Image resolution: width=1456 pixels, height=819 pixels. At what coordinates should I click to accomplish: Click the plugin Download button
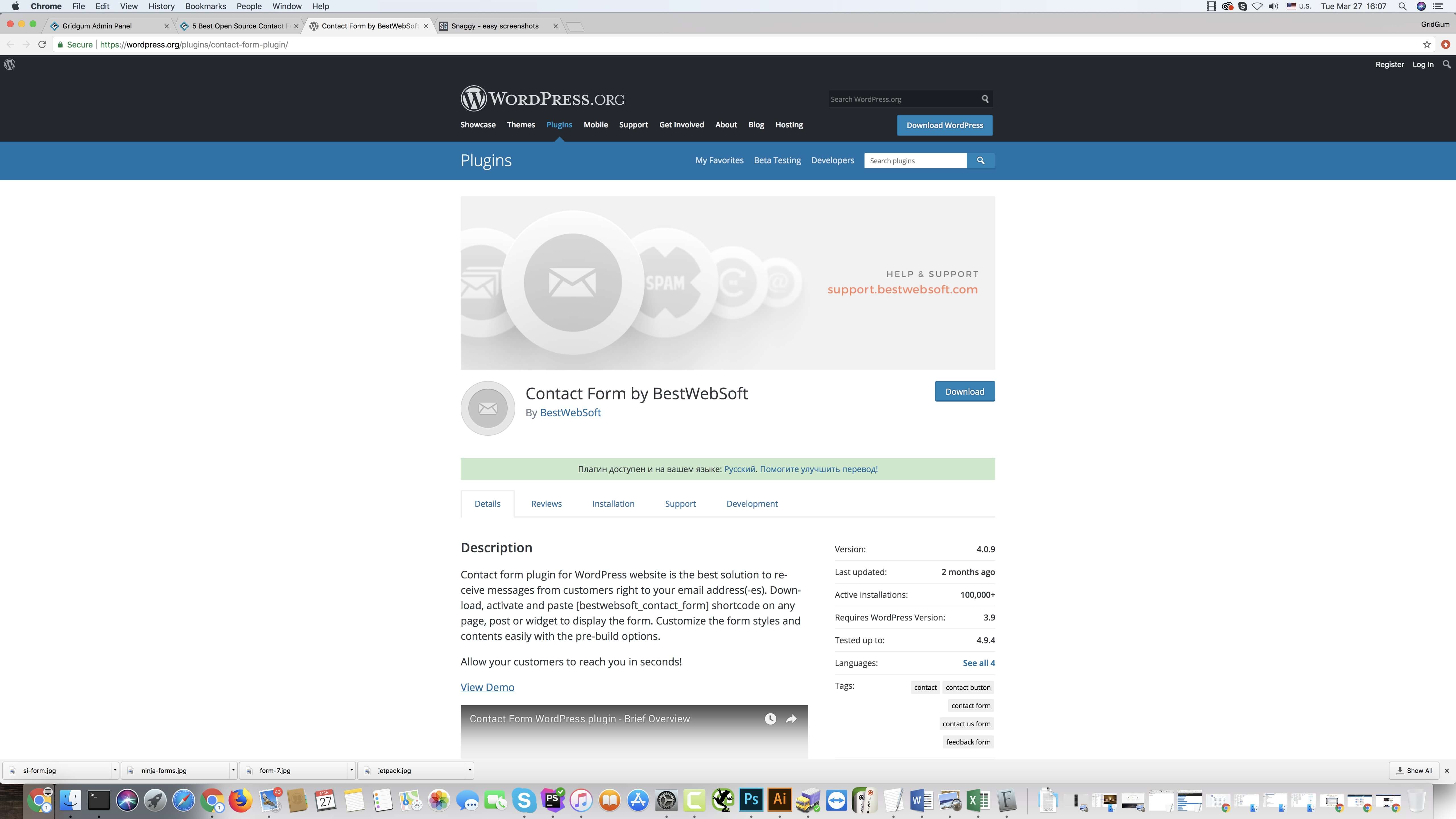[964, 391]
